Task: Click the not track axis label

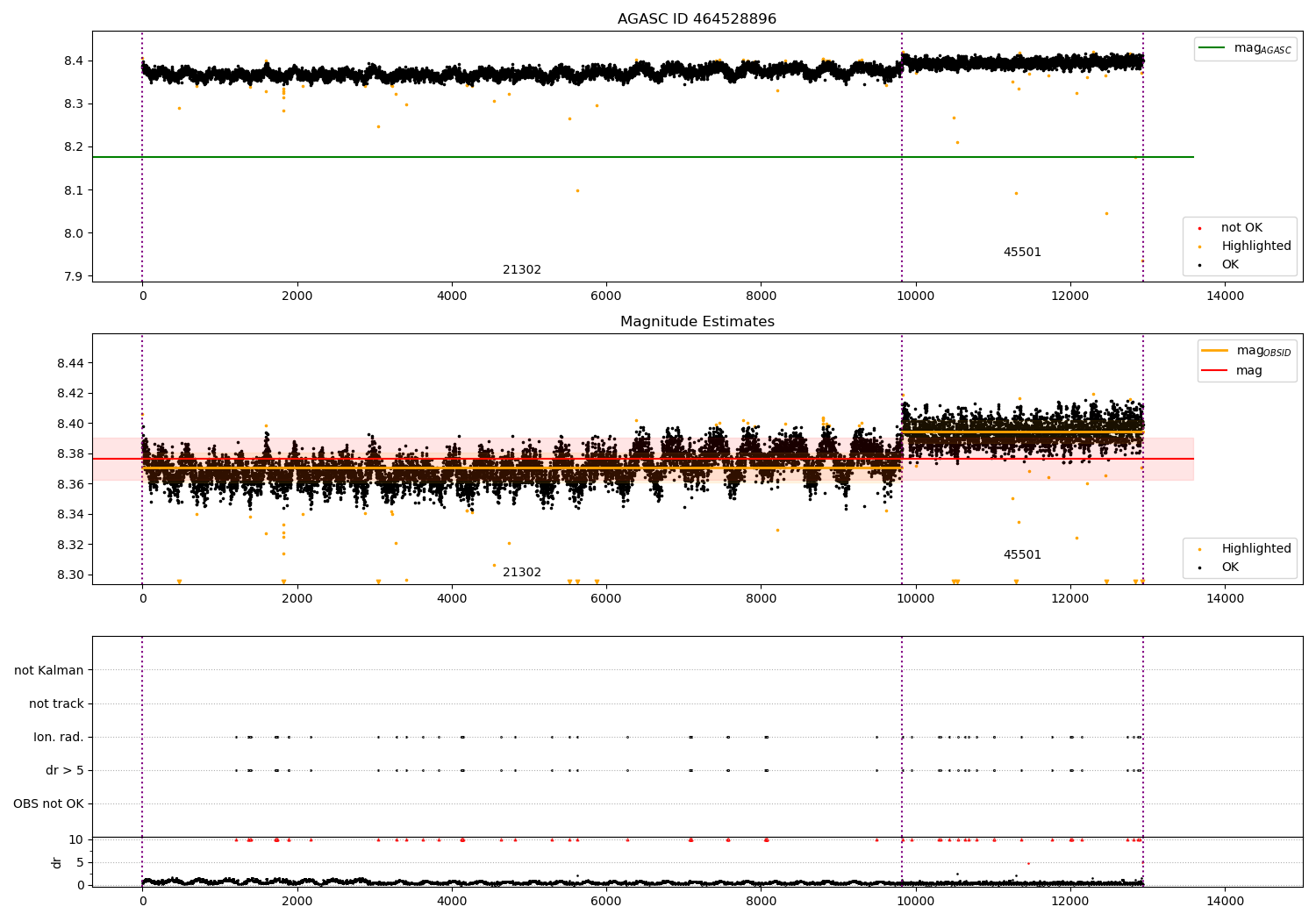Action: pyautogui.click(x=56, y=703)
